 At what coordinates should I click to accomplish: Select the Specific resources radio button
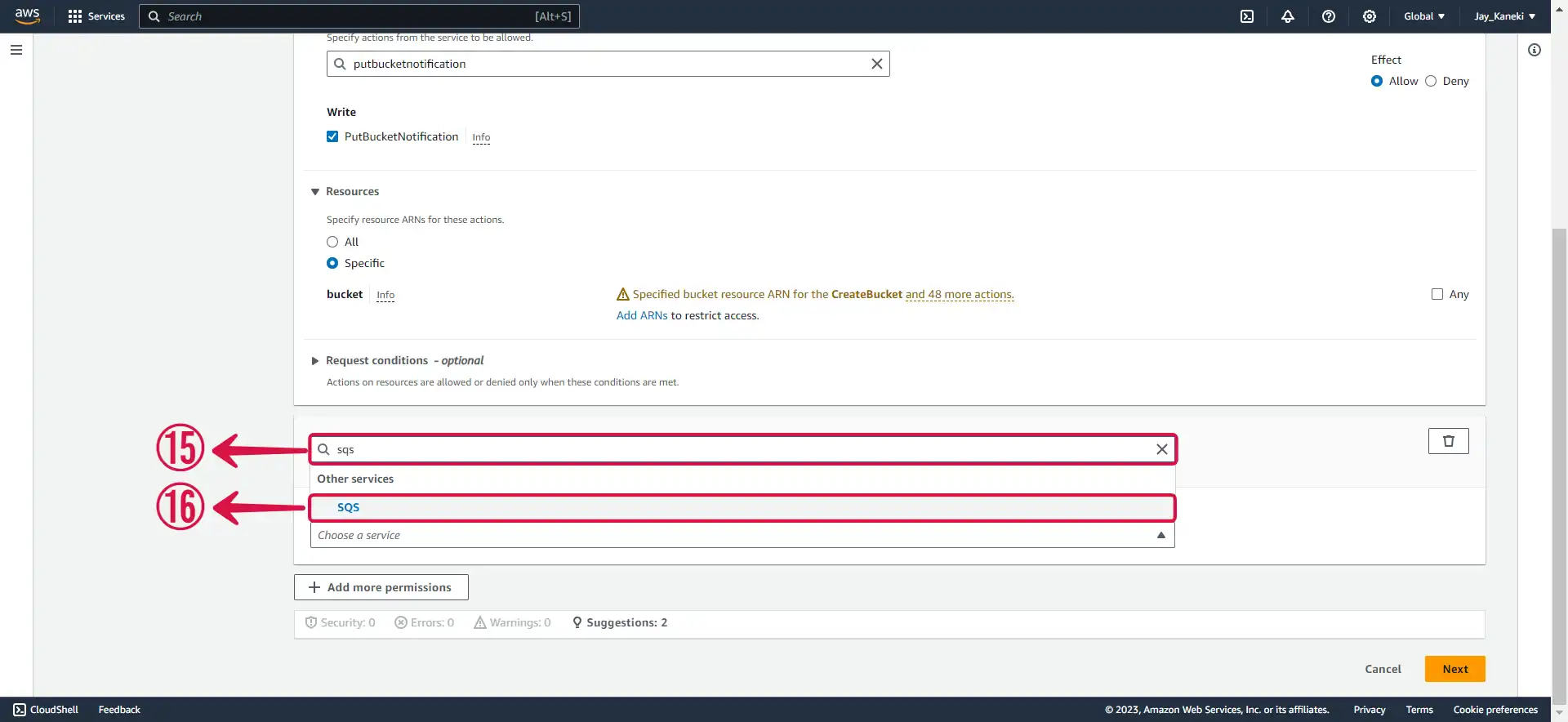pyautogui.click(x=332, y=263)
